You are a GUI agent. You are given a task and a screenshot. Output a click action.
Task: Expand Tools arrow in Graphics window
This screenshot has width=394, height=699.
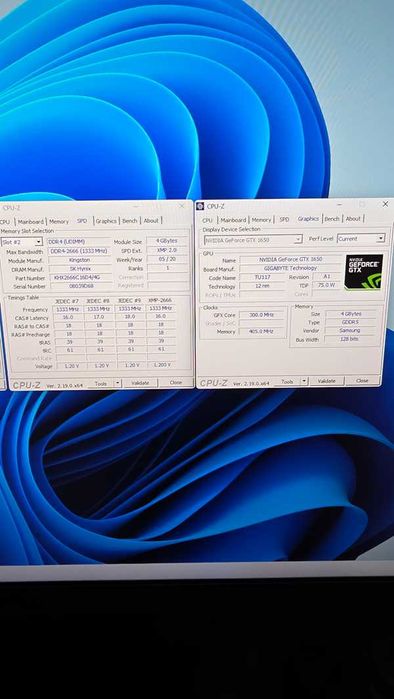coord(304,381)
